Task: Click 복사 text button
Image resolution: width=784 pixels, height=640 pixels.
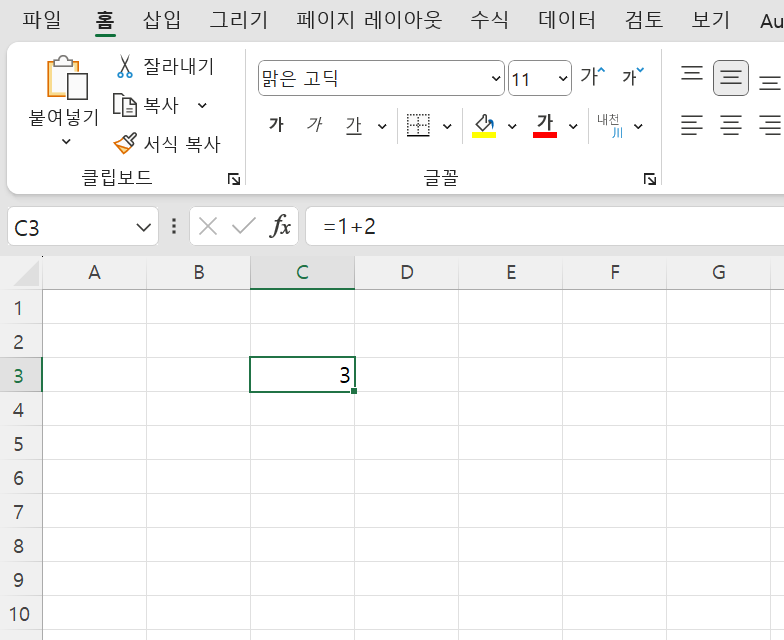Action: click(161, 106)
